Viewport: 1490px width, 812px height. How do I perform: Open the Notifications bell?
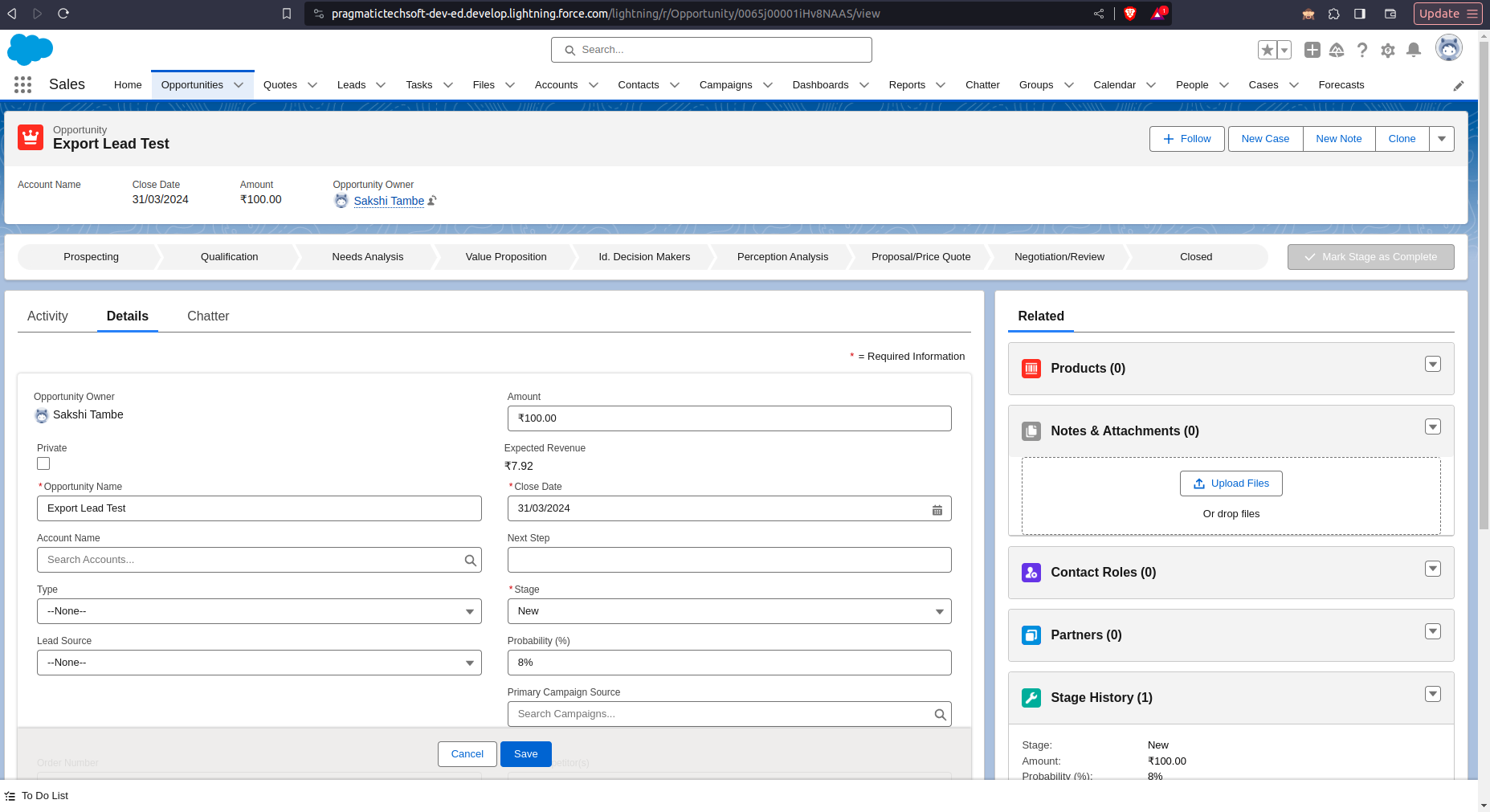coord(1414,50)
